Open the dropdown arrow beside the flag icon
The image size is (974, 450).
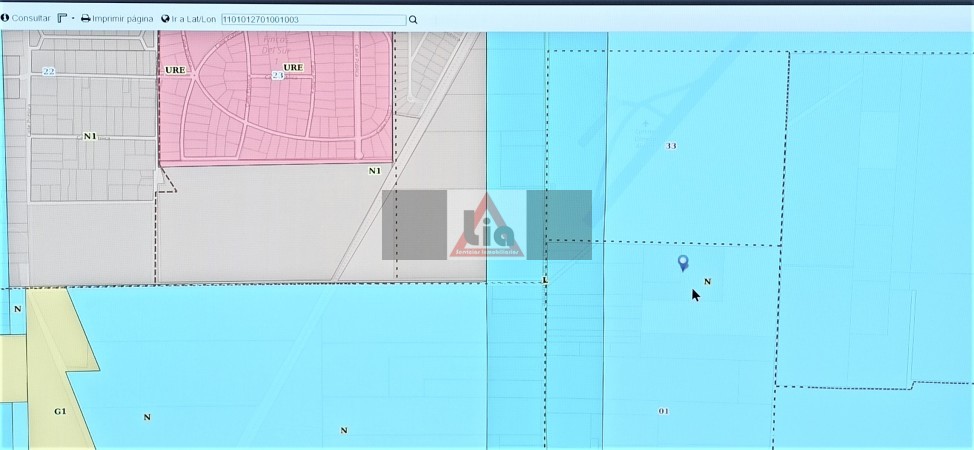[x=73, y=19]
